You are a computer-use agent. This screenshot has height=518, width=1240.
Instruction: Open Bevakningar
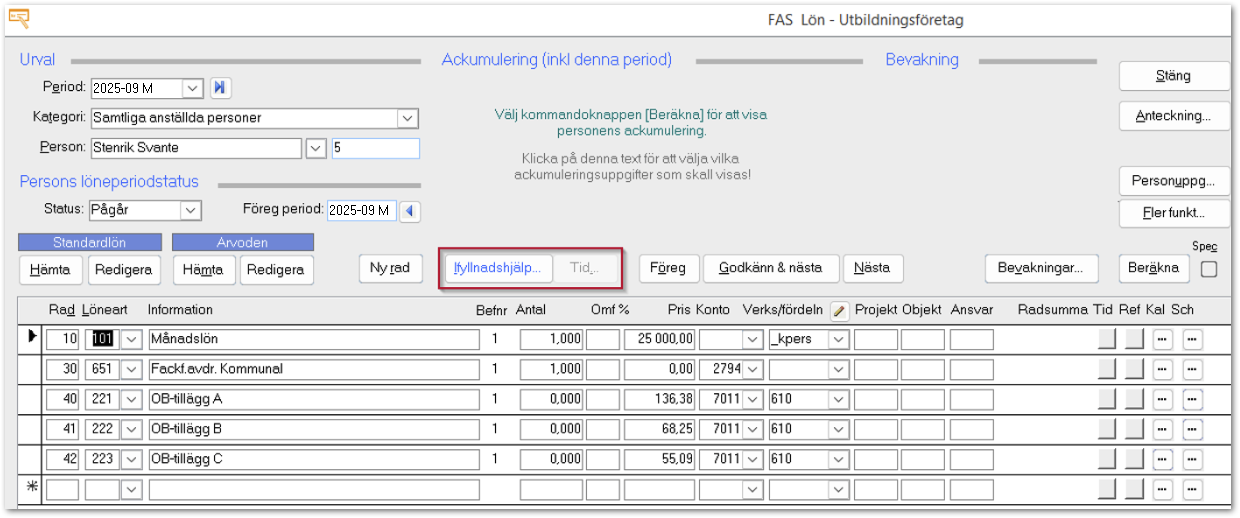coord(1041,268)
